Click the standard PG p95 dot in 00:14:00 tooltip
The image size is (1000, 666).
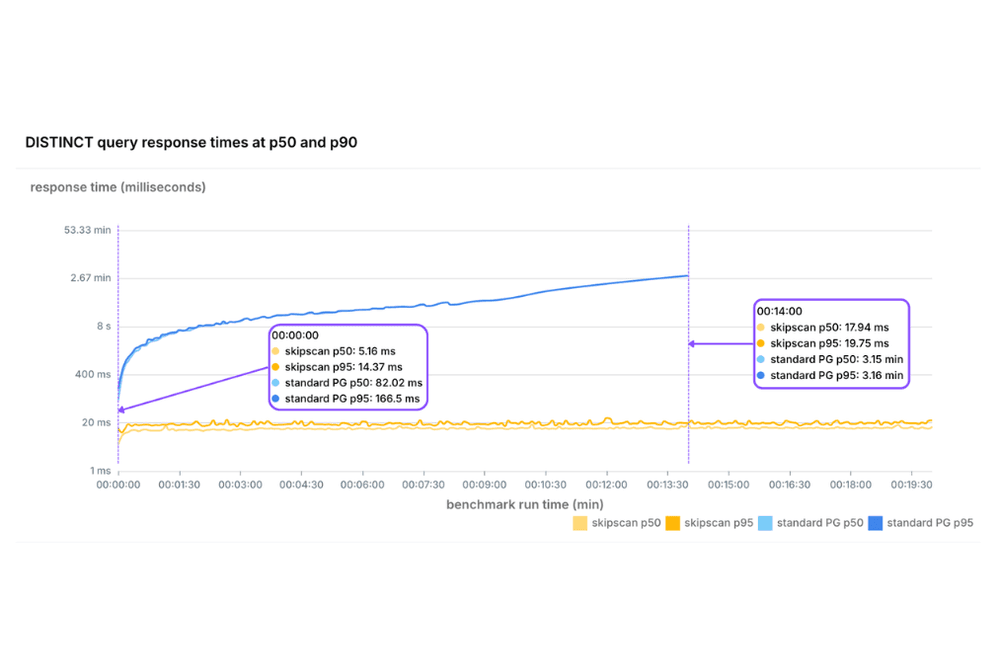click(x=762, y=375)
